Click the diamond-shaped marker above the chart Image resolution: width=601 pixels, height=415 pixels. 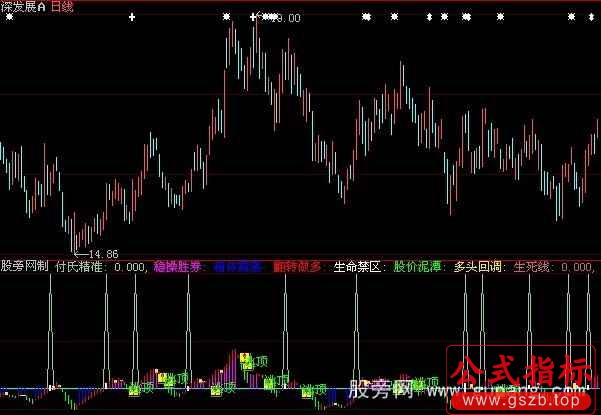click(x=430, y=17)
